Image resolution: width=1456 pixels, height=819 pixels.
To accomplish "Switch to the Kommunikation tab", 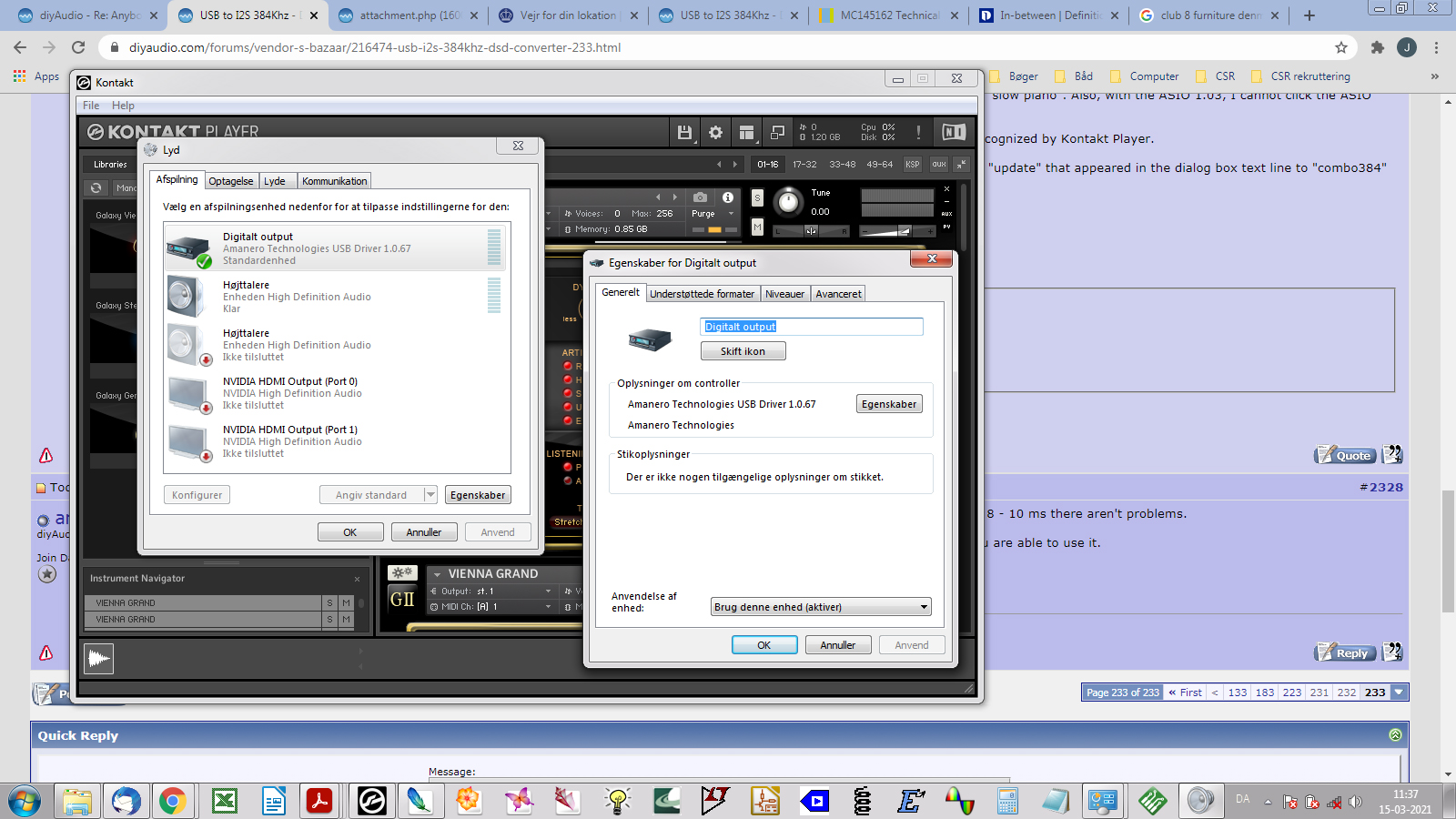I will (335, 181).
